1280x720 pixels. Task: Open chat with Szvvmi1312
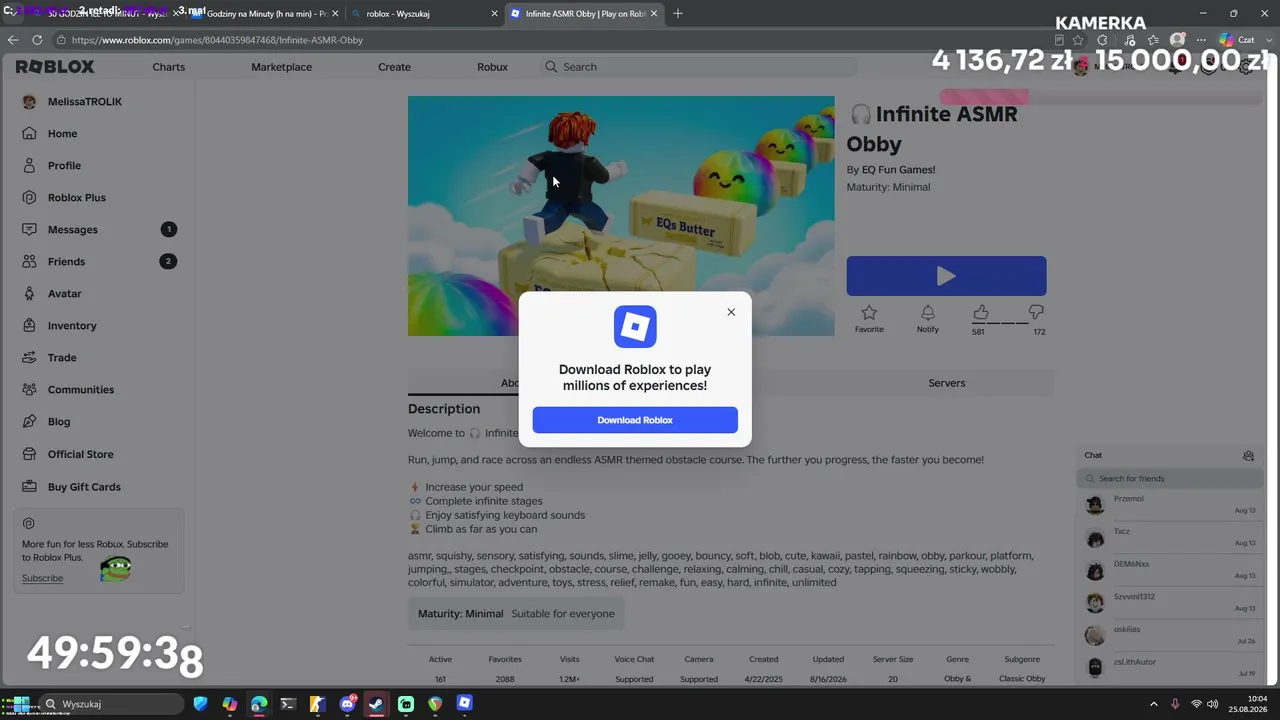tap(1170, 603)
